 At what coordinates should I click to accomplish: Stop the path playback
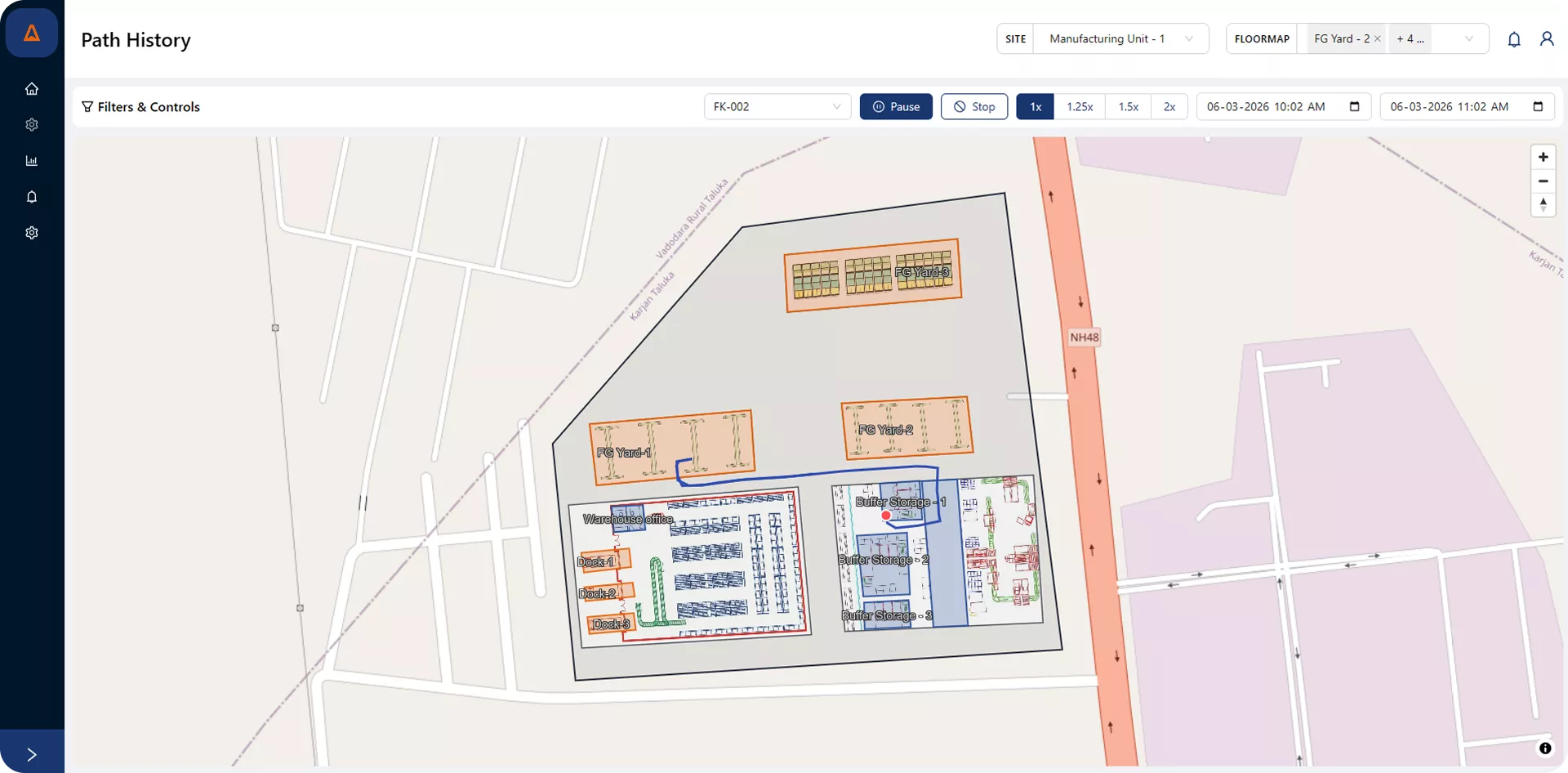tap(973, 107)
